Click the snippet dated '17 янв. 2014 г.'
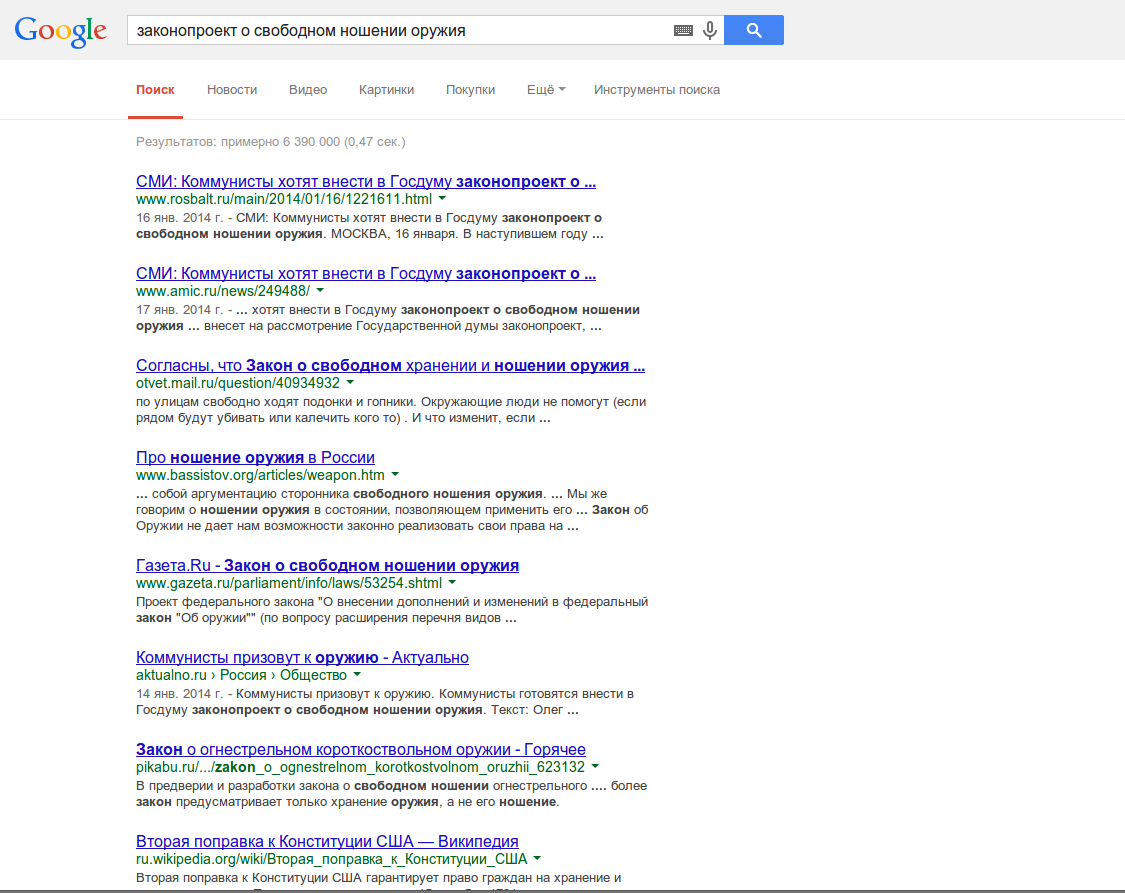This screenshot has height=893, width=1125. (388, 318)
